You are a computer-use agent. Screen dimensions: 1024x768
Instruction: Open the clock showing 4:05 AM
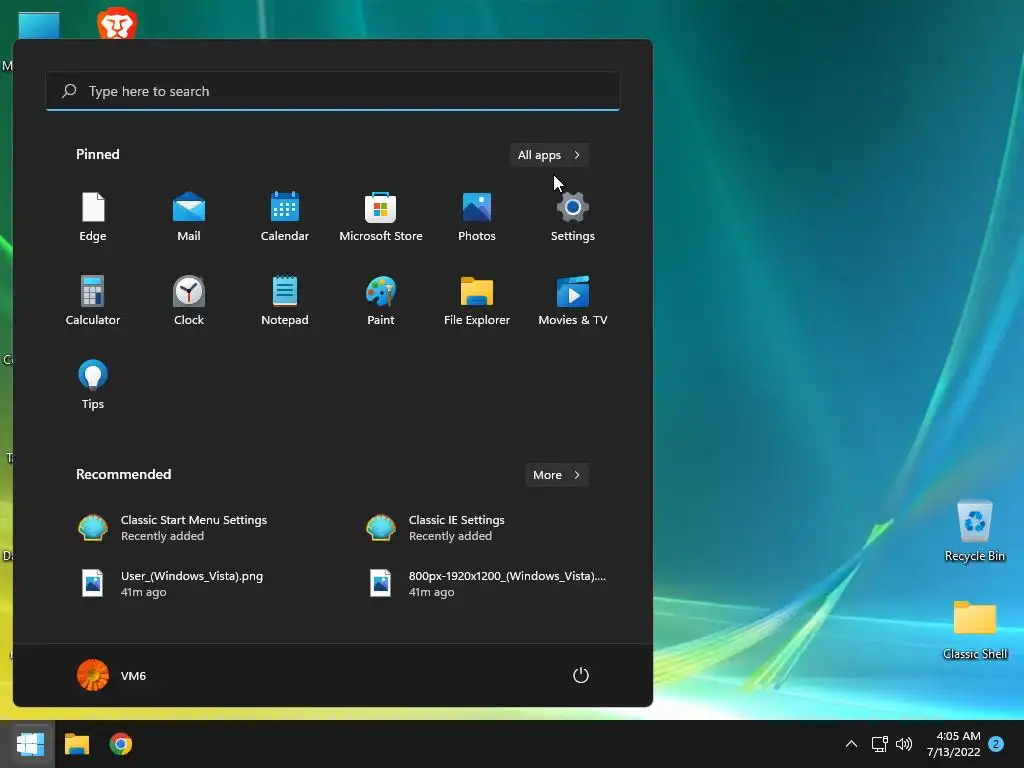coord(953,743)
